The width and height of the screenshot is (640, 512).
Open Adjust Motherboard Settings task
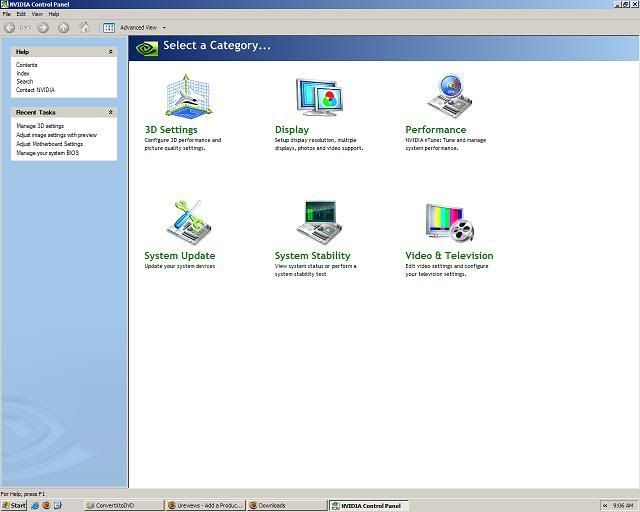(49, 144)
